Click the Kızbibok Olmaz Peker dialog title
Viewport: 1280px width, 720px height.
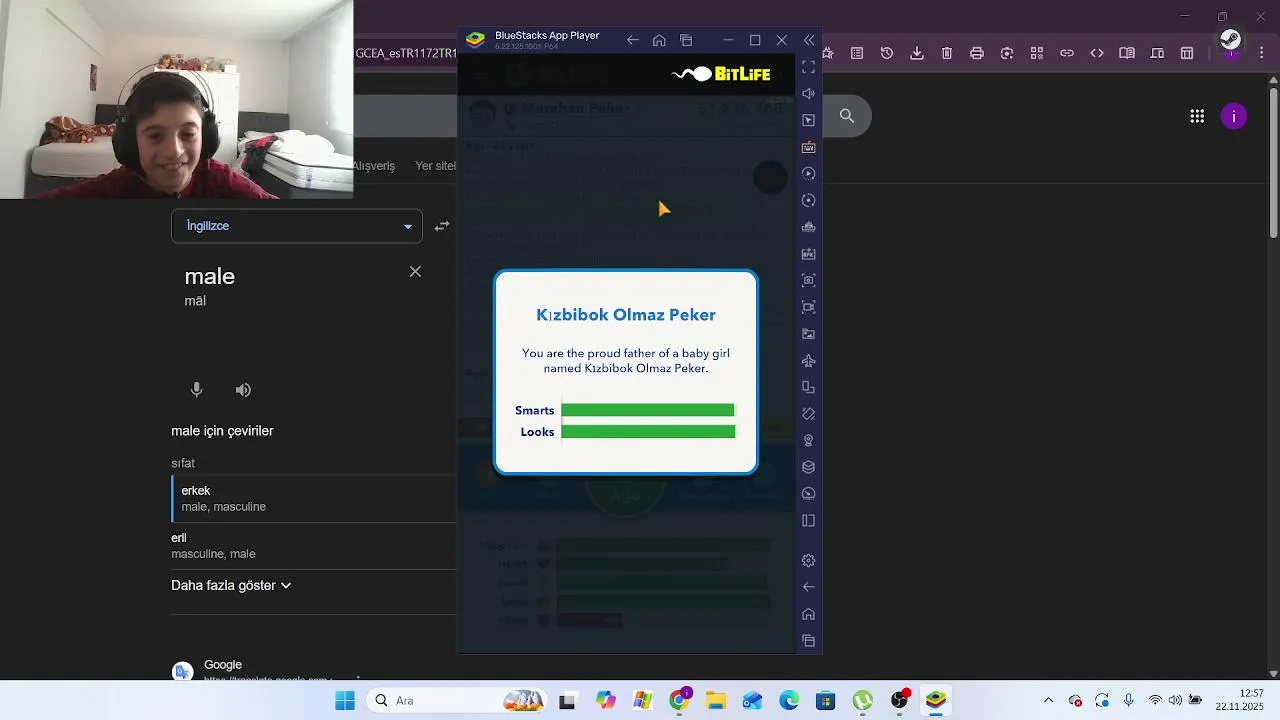coord(626,315)
